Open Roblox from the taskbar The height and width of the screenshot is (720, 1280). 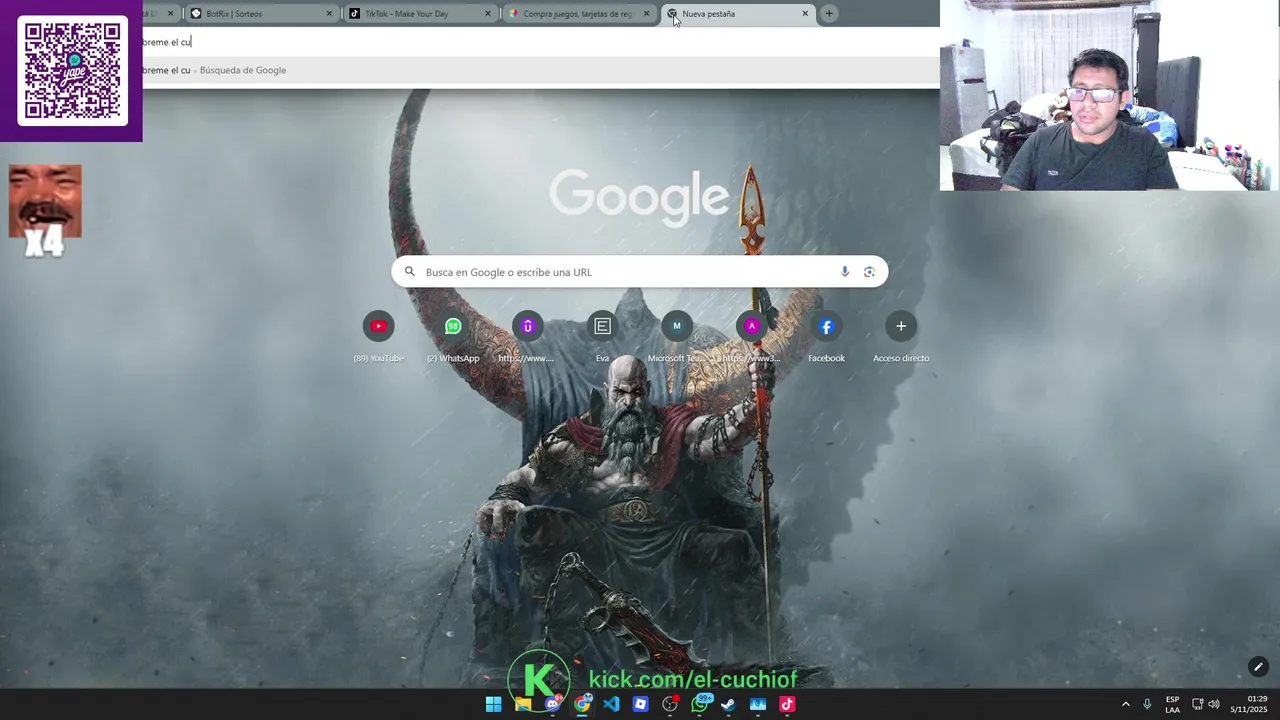click(641, 704)
